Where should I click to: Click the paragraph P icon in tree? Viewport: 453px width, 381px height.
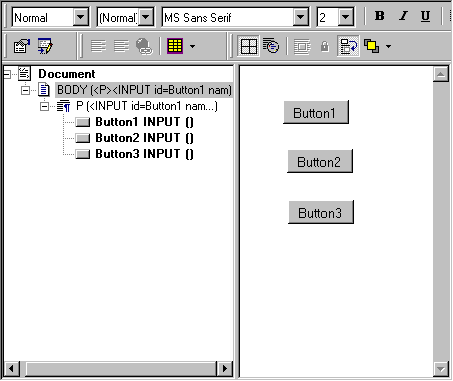[63, 106]
